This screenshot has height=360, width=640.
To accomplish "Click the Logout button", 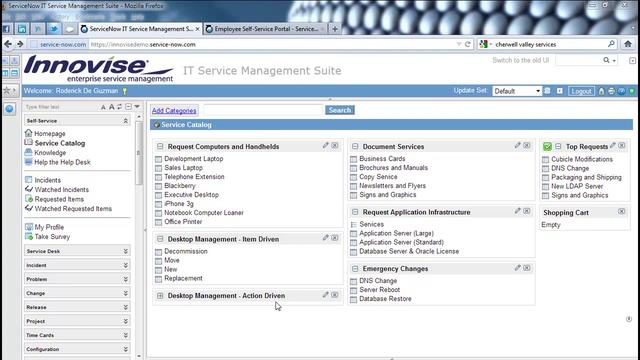I will point(581,91).
